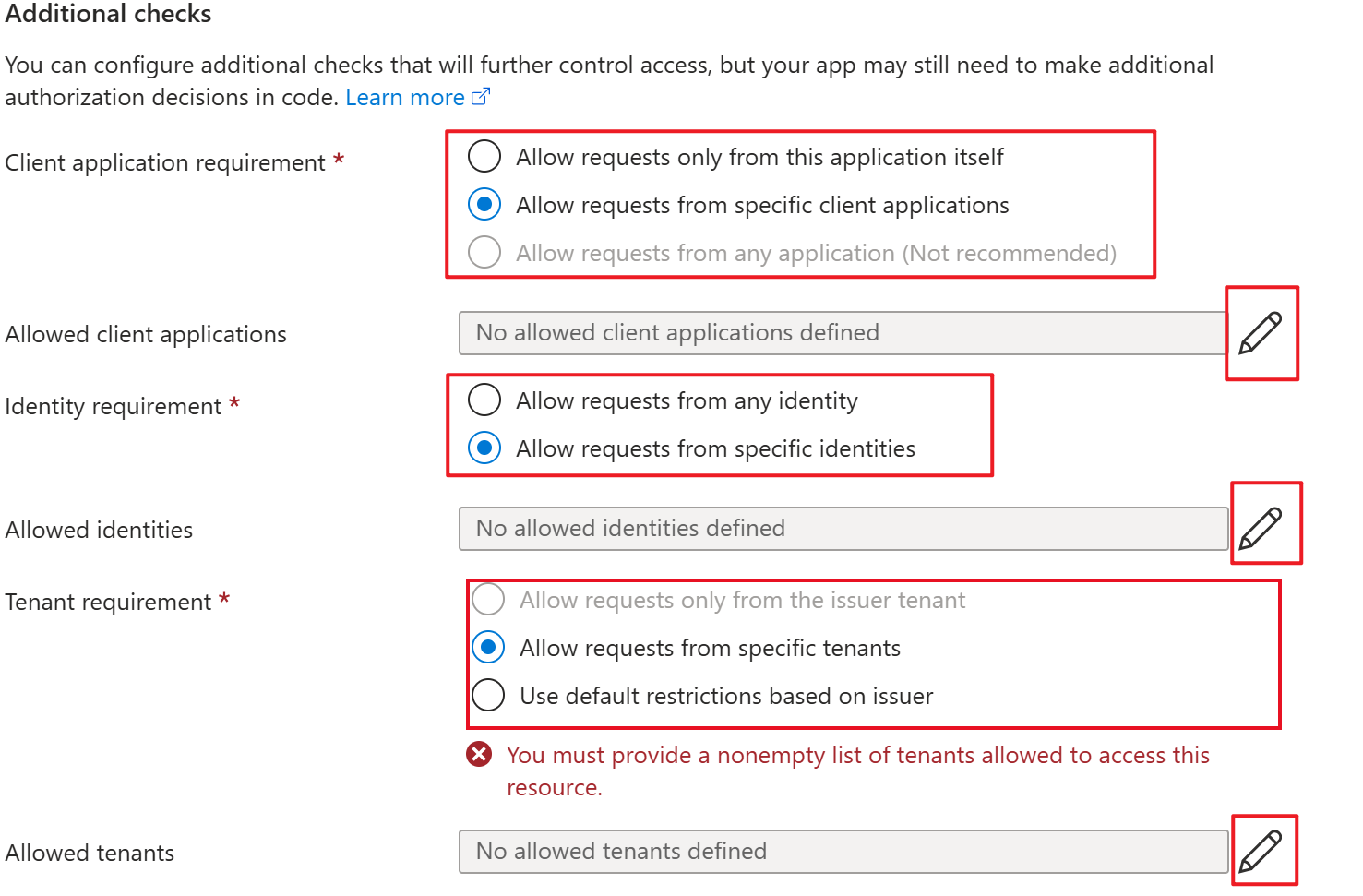The image size is (1363, 896).
Task: Open the Learn more link
Action: [x=405, y=96]
